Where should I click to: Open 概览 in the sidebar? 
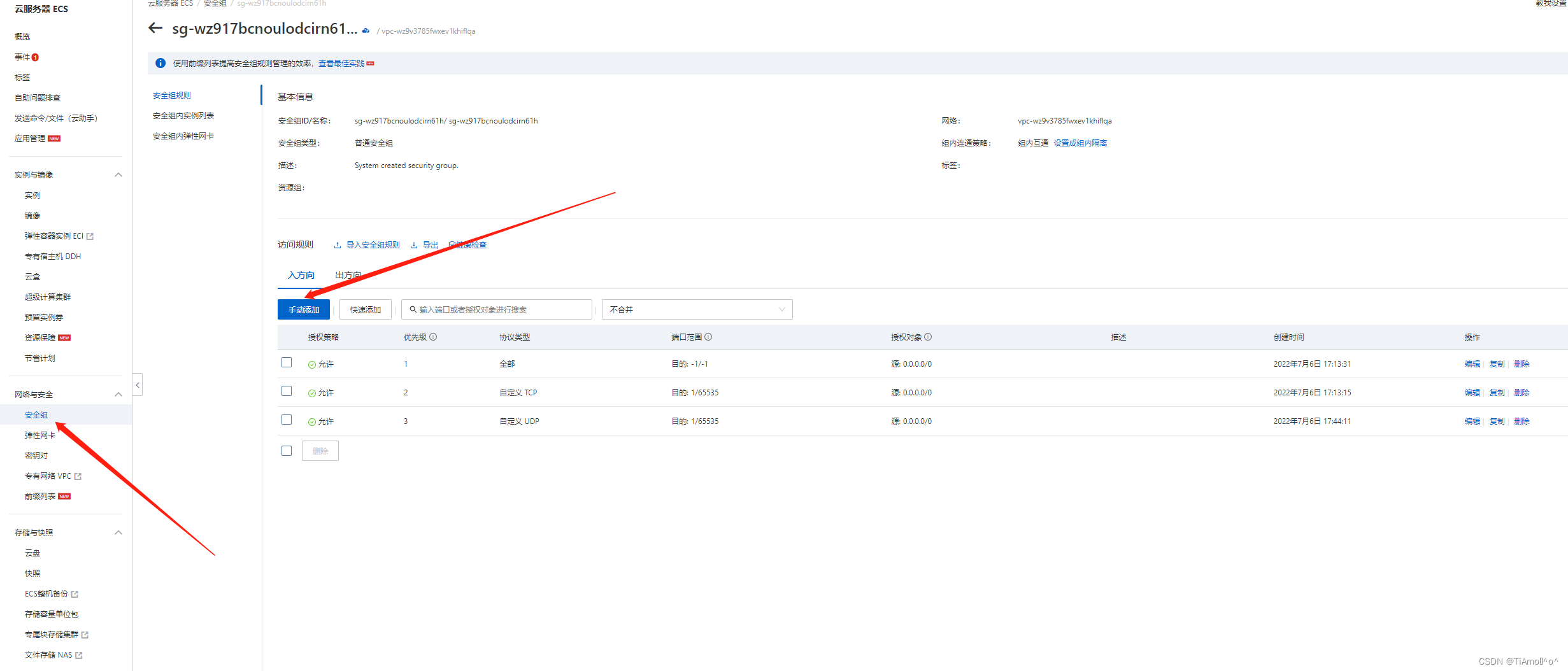point(22,37)
